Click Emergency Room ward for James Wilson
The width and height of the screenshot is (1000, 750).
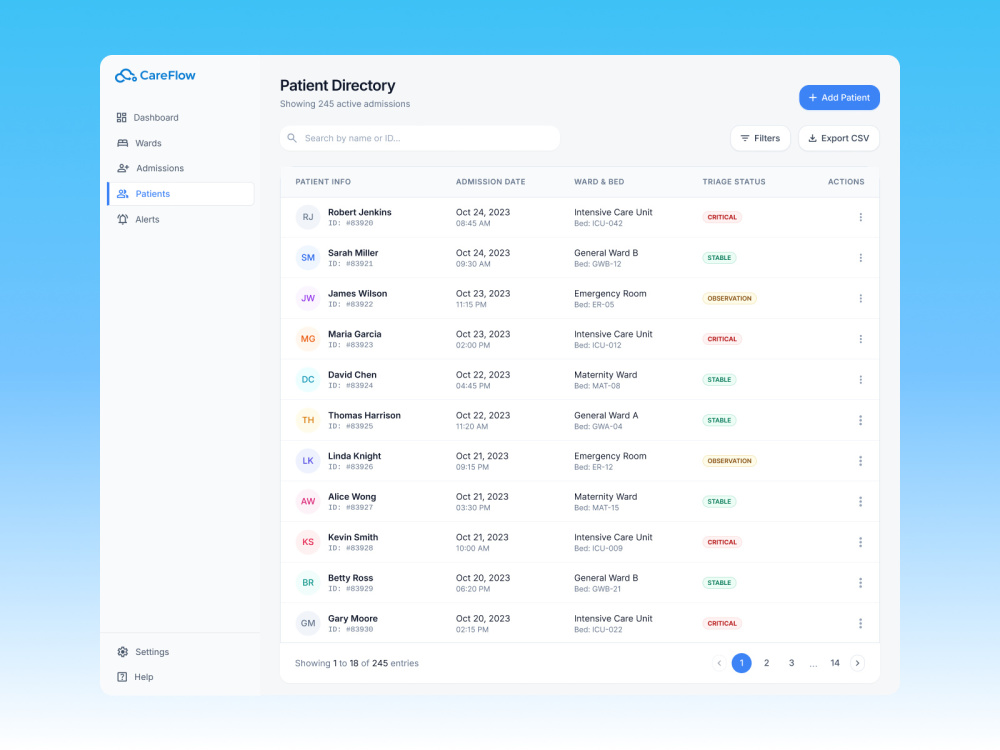pyautogui.click(x=610, y=293)
